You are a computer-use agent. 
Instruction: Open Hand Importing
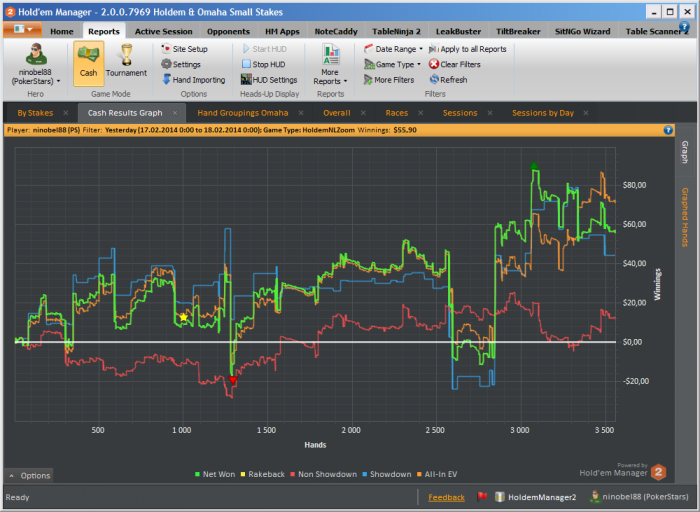pos(193,79)
